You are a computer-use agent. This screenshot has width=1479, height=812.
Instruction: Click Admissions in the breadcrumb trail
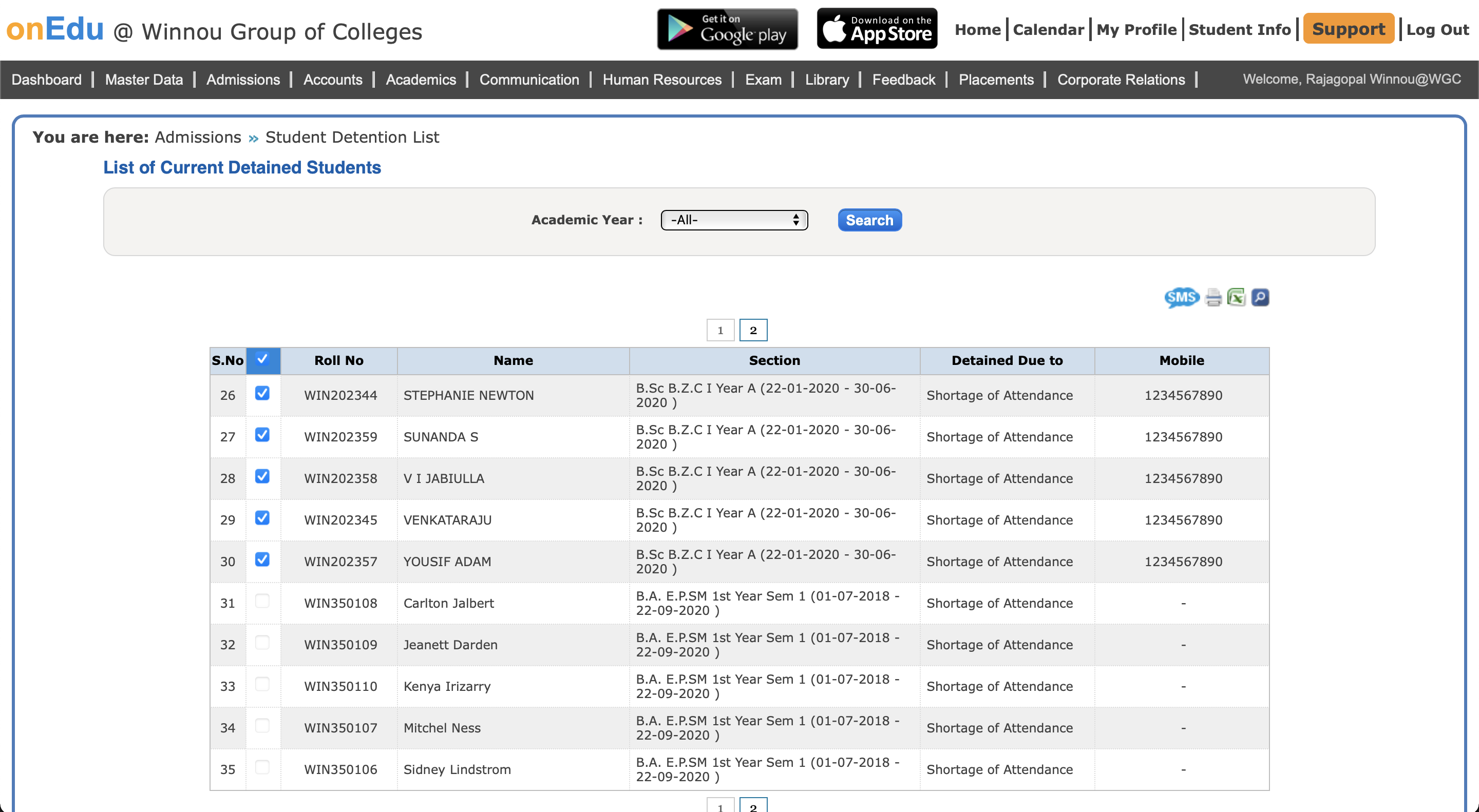[198, 137]
